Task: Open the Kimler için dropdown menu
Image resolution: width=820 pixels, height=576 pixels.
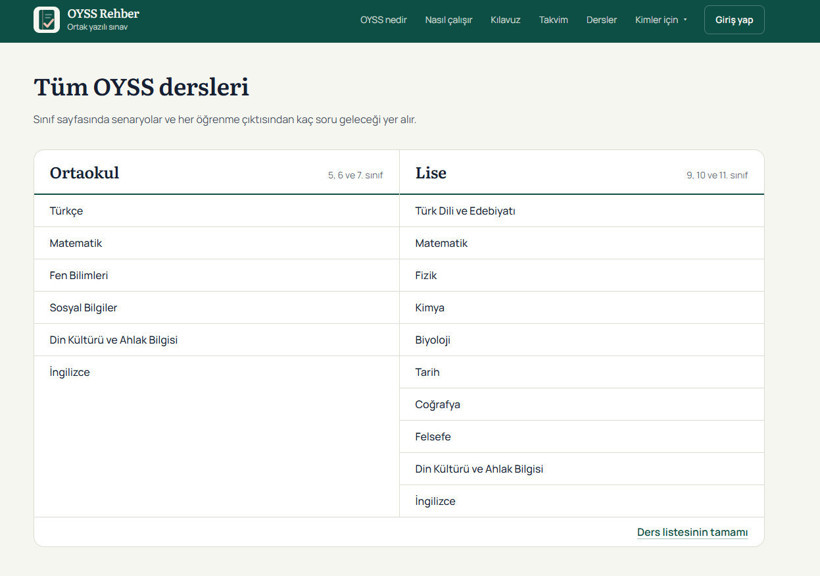Action: click(661, 20)
